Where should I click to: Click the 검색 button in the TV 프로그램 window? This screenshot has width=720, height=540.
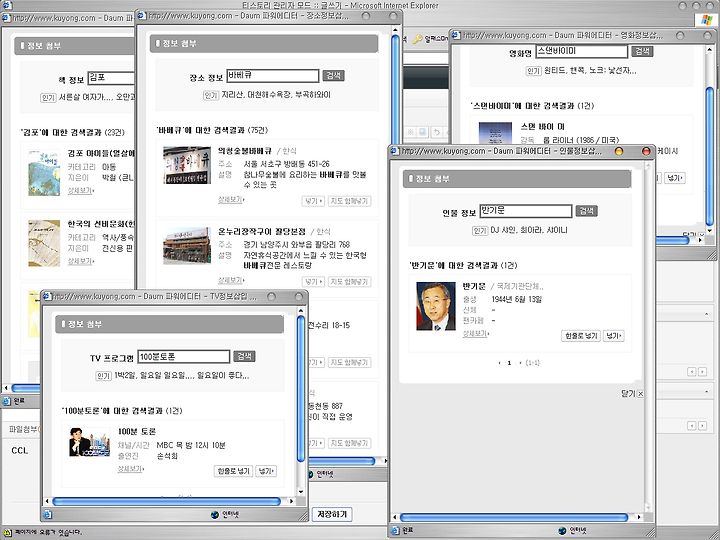pos(244,356)
